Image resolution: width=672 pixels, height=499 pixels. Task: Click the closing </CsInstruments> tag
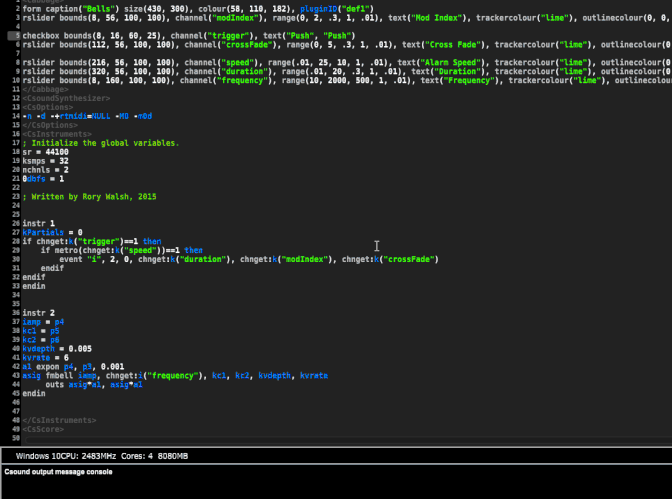(59, 421)
